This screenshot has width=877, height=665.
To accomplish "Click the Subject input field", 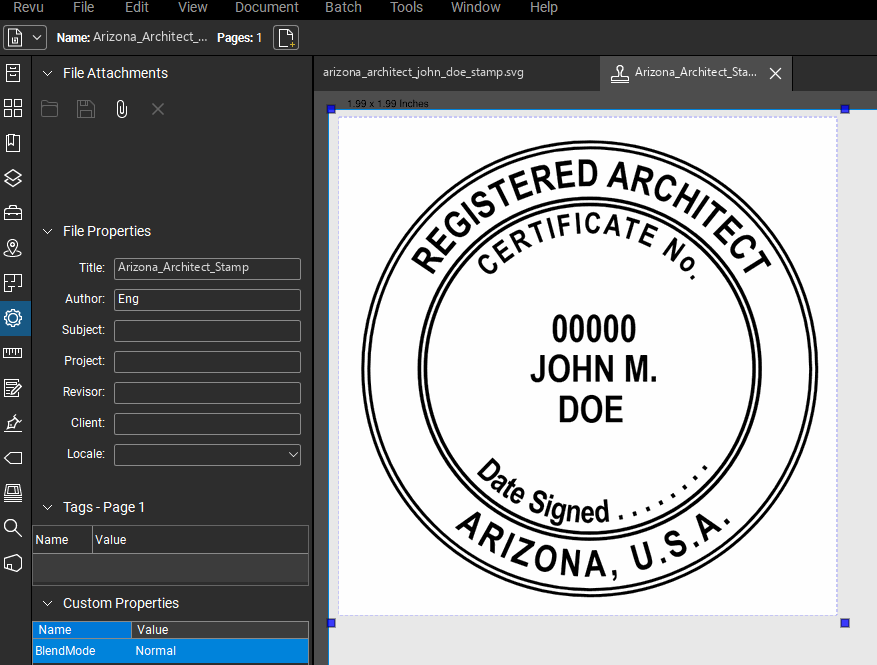I will pyautogui.click(x=208, y=331).
